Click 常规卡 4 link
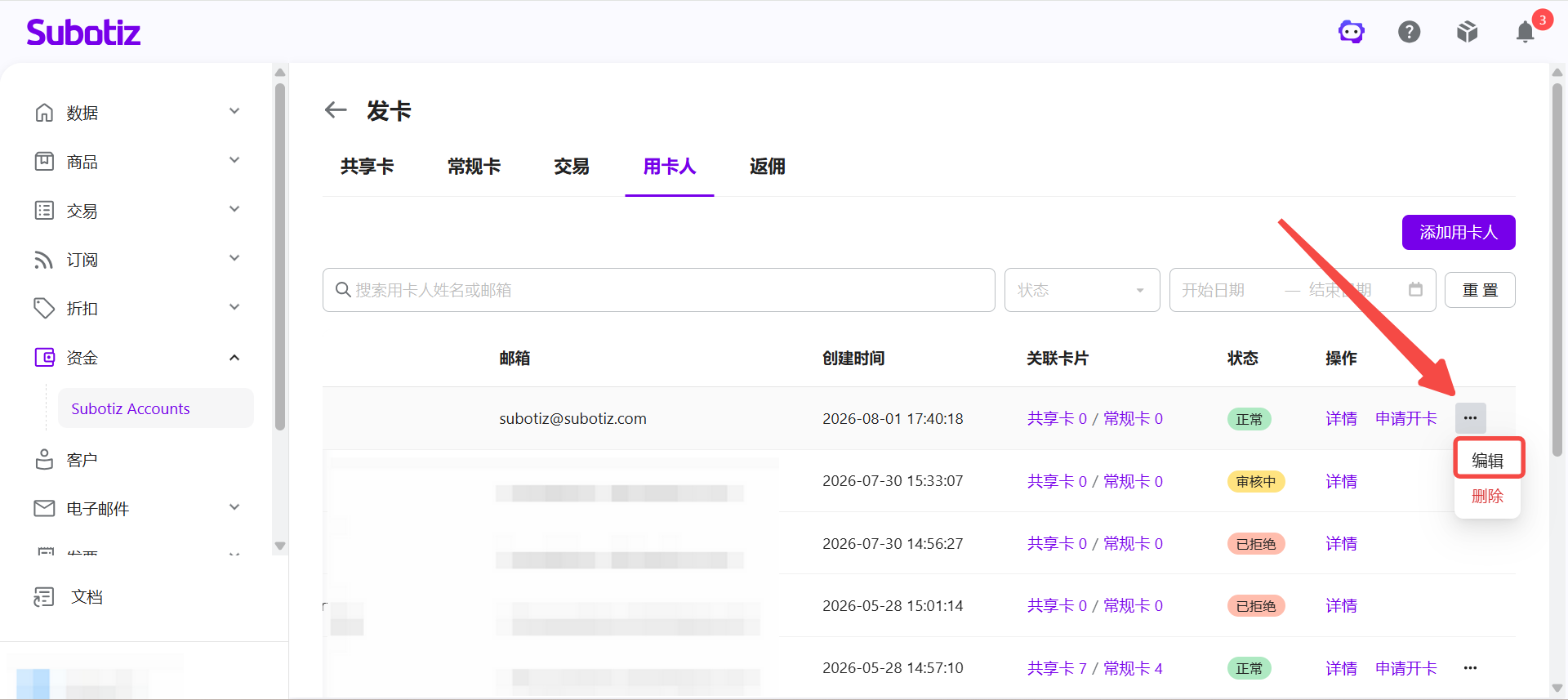 click(1134, 668)
